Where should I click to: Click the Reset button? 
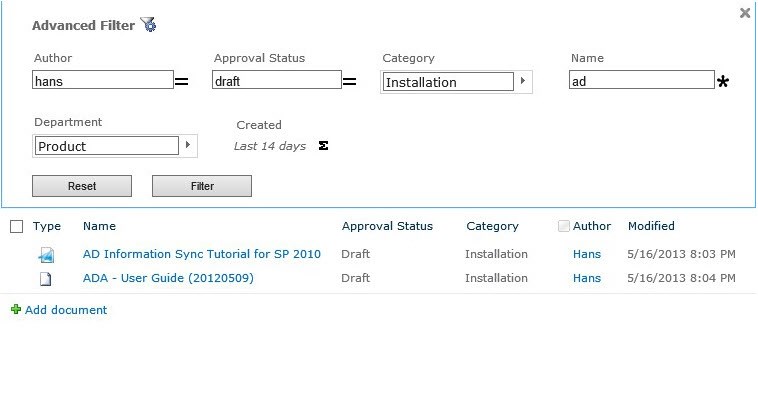tap(82, 186)
